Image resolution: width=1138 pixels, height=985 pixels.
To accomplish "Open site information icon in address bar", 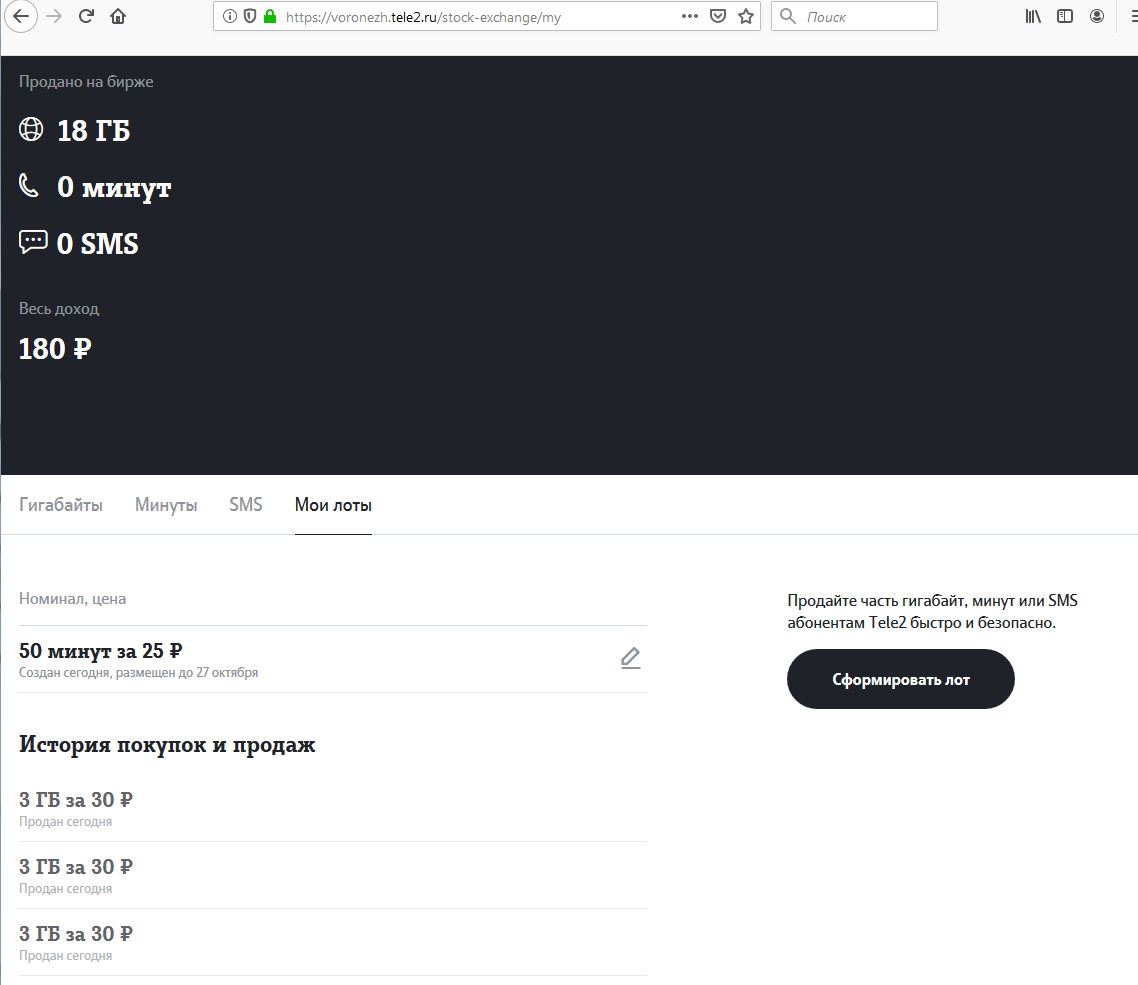I will click(x=229, y=16).
